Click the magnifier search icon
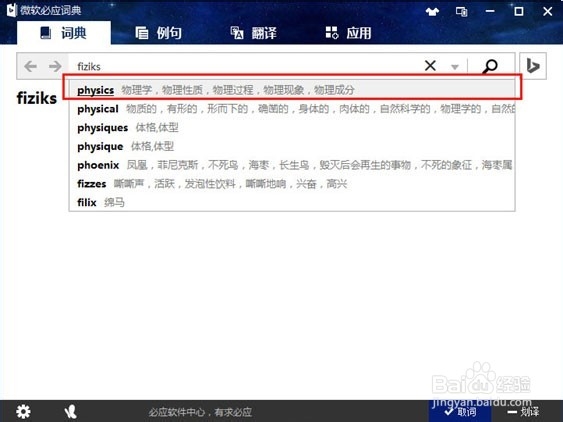 [x=490, y=66]
